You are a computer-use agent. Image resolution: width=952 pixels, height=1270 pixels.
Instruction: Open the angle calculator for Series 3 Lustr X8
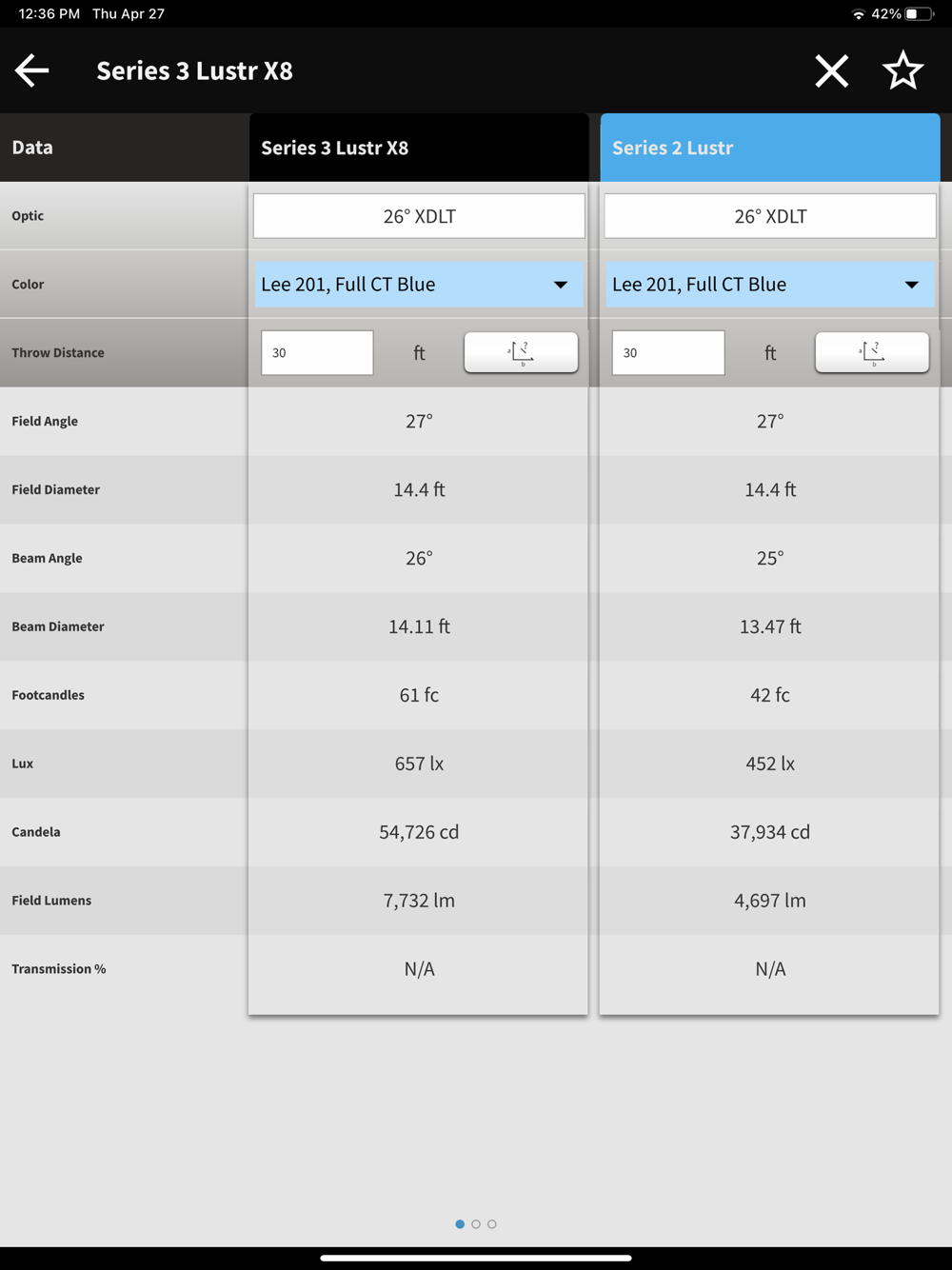521,352
